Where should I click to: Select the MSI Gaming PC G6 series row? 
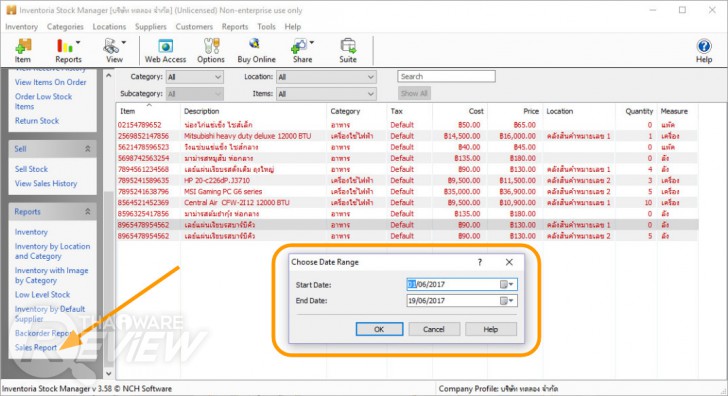[x=407, y=191]
